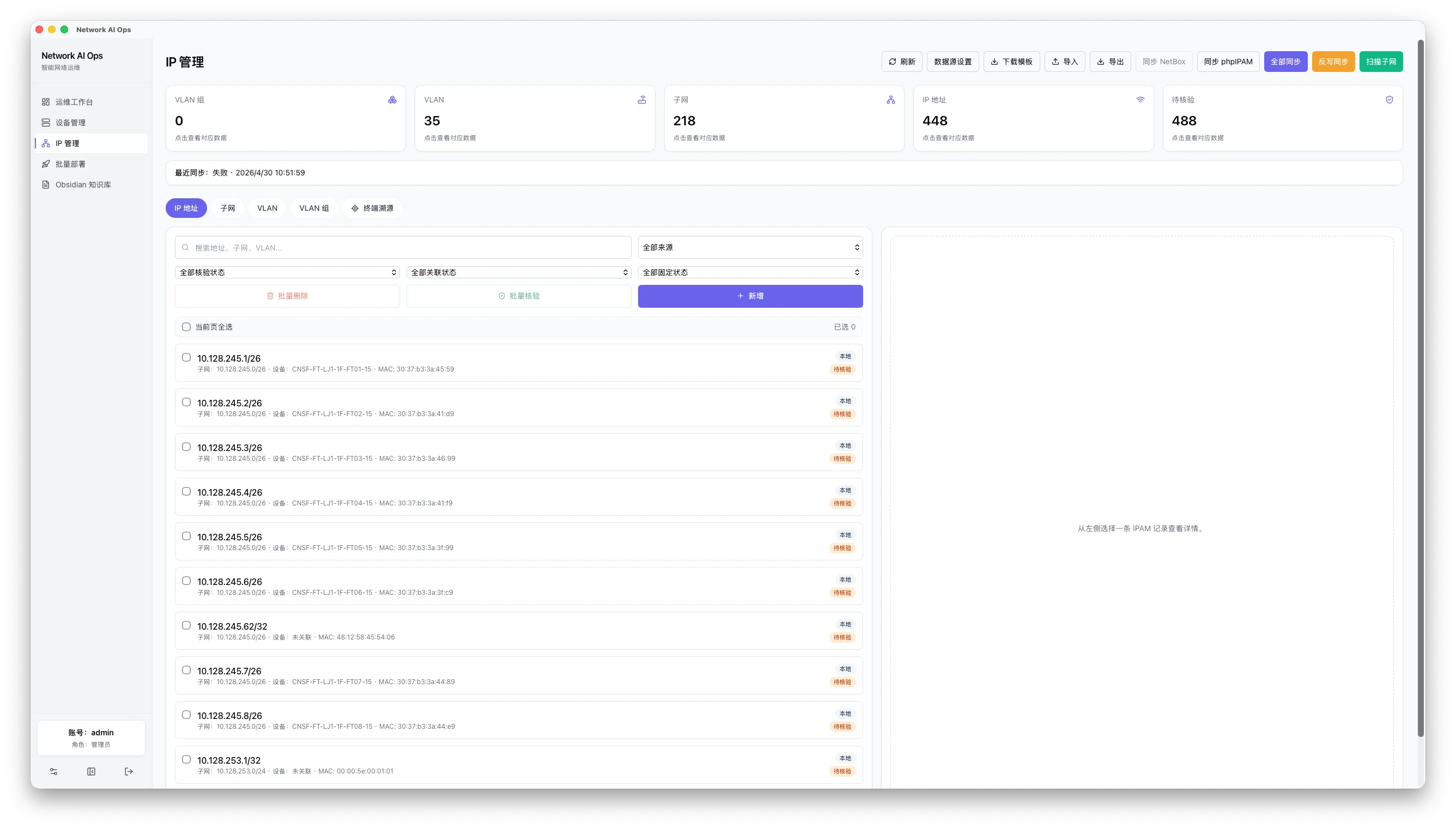
Task: Click the 同步 NetBox button
Action: [1164, 62]
